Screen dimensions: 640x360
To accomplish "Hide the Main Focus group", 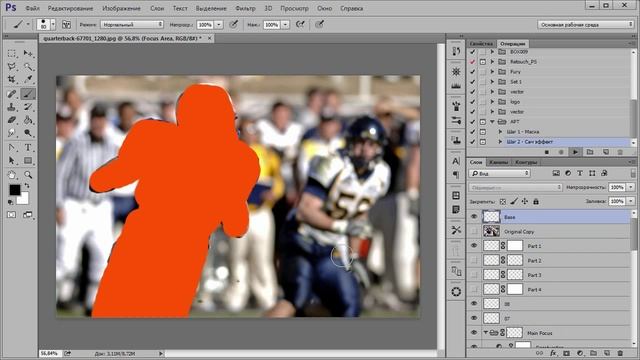I will coord(474,333).
